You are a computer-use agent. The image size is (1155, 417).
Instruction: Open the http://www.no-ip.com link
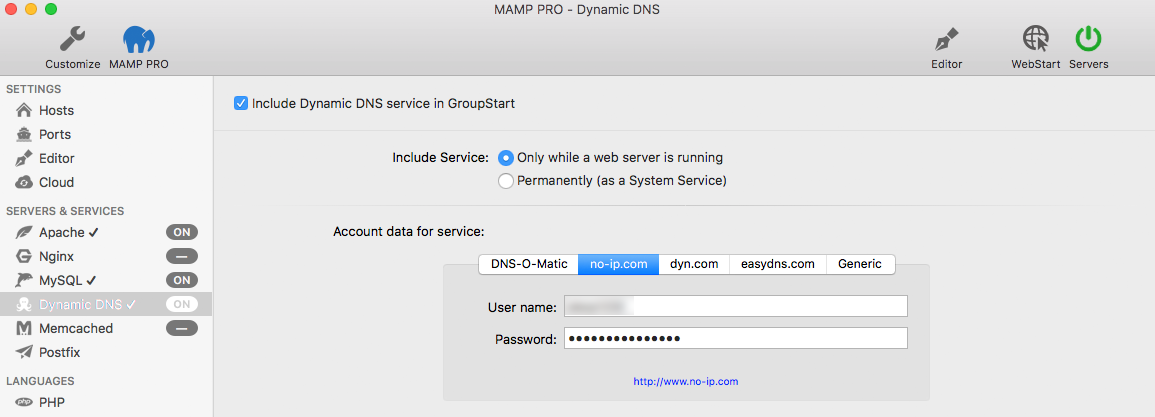(x=686, y=382)
